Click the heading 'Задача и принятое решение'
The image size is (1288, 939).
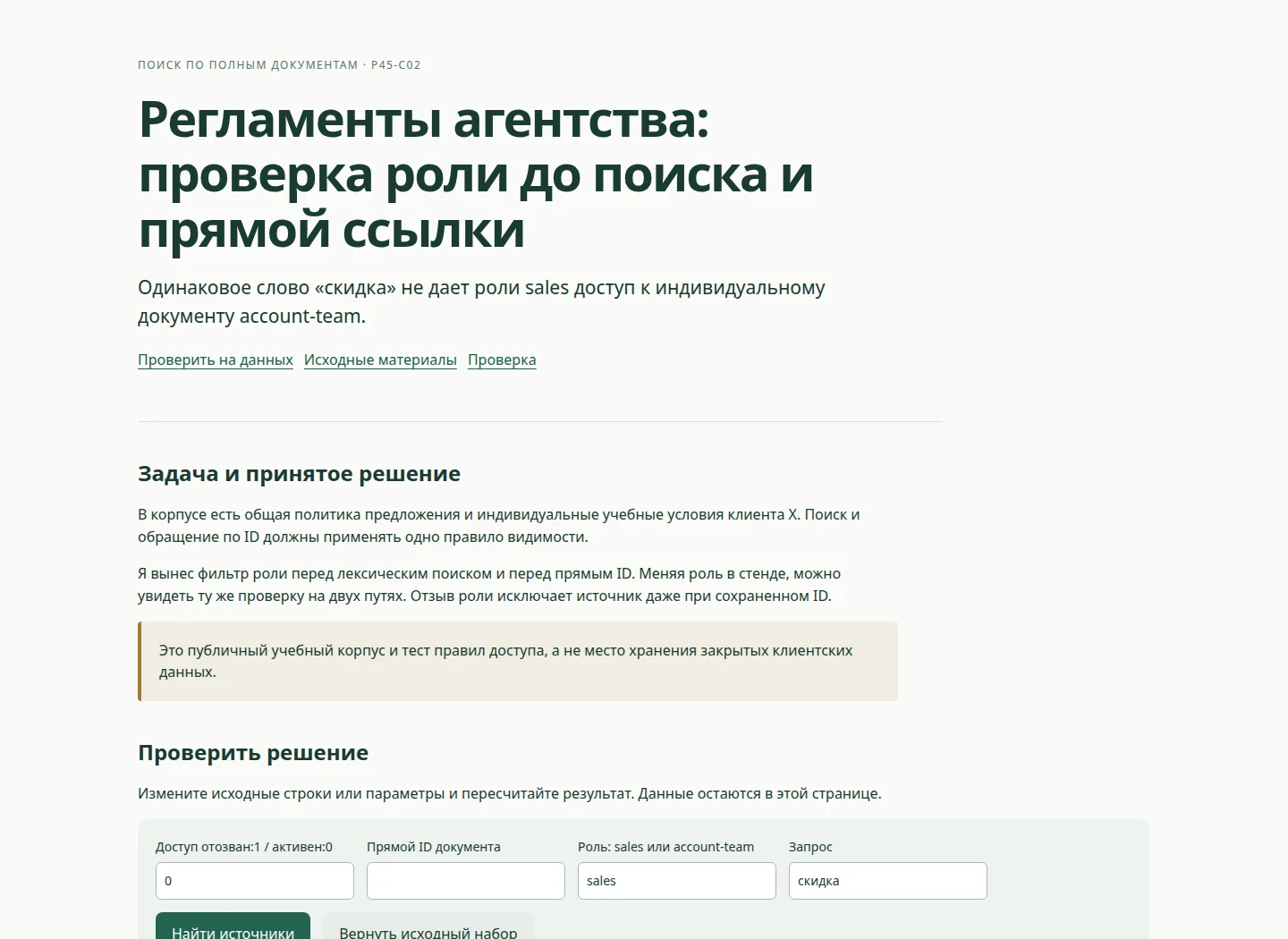(299, 474)
